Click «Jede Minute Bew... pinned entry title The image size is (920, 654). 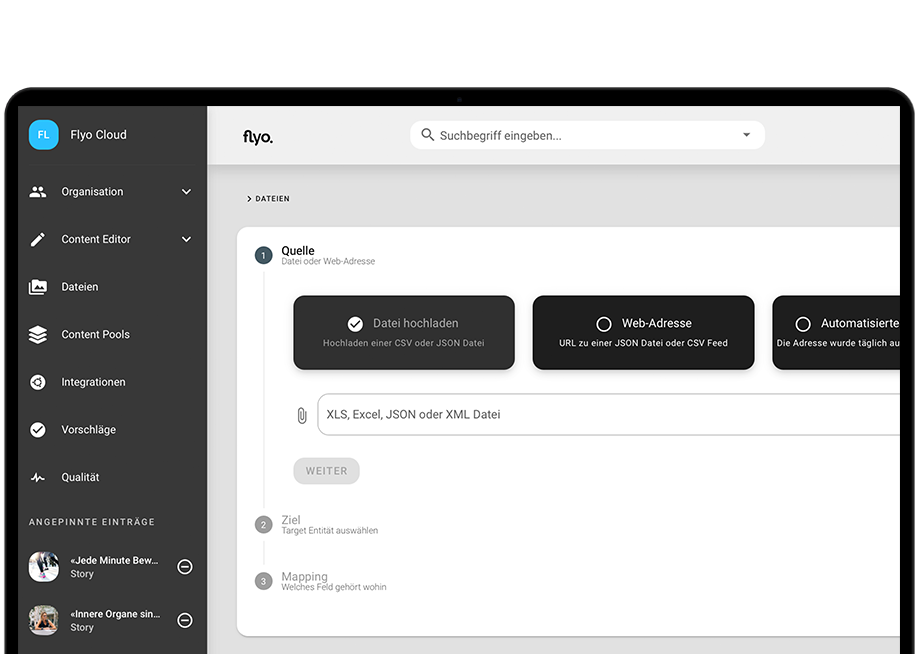pos(114,561)
